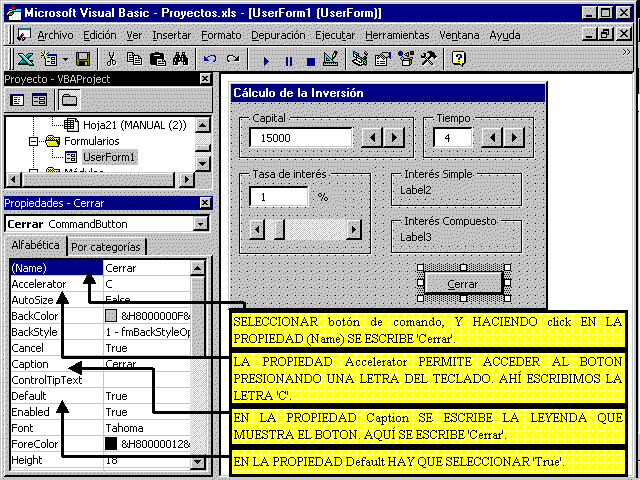
Task: Select the BackStyle property value
Action: click(147, 332)
